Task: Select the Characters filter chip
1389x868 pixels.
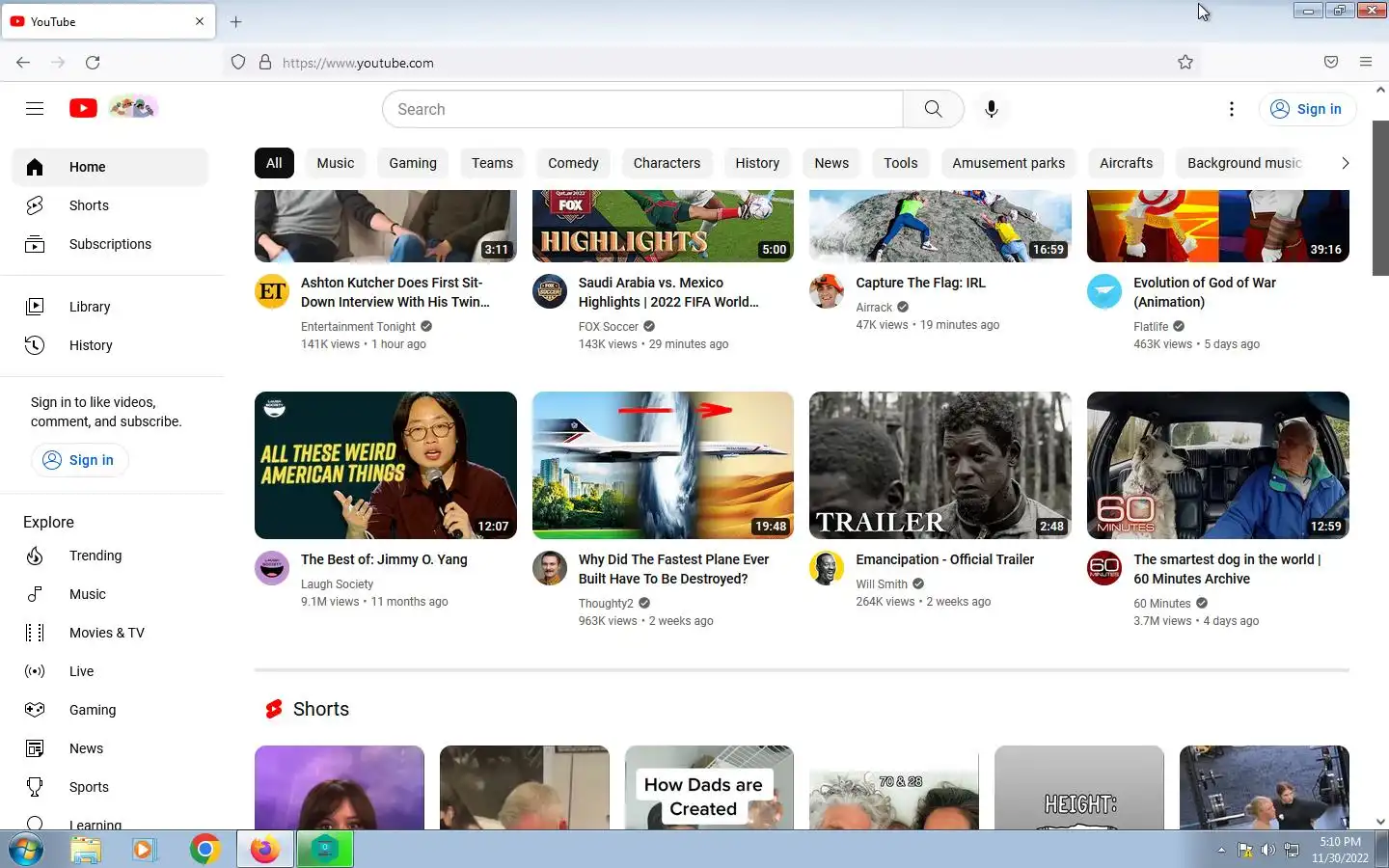Action: click(x=667, y=163)
